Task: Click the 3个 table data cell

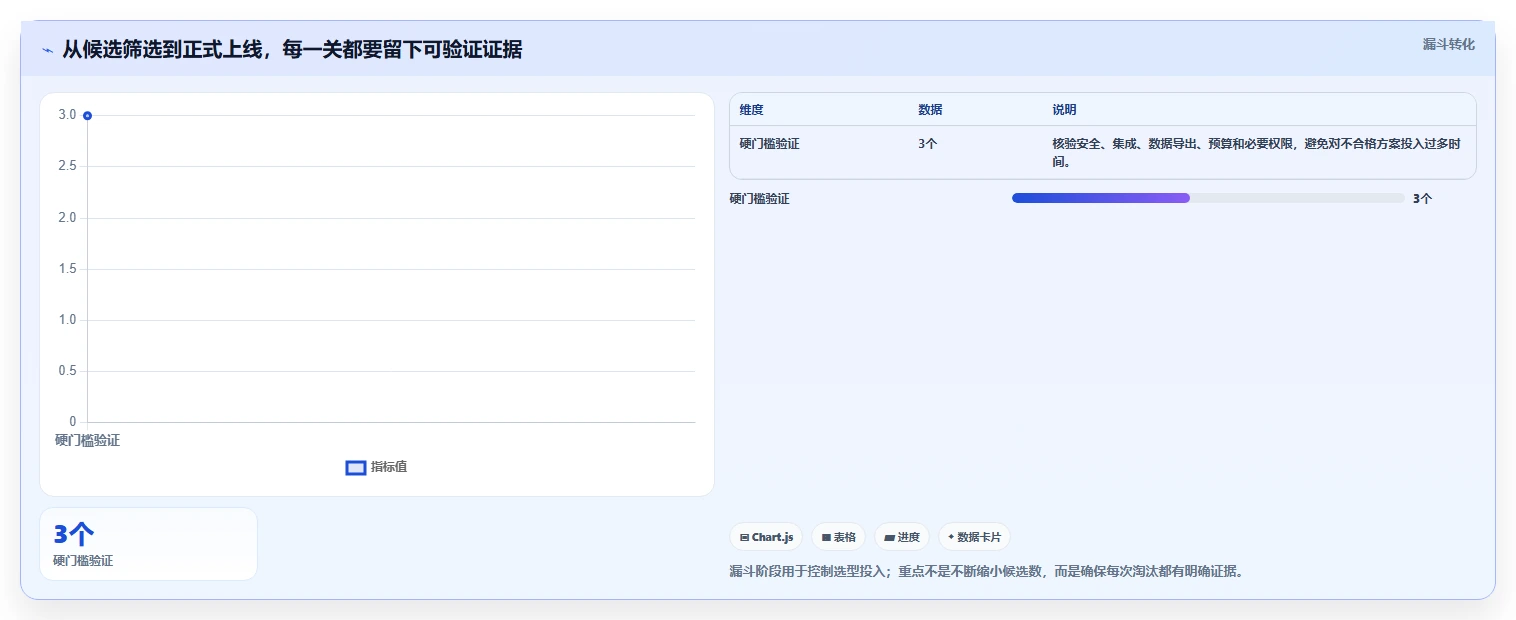Action: click(927, 144)
